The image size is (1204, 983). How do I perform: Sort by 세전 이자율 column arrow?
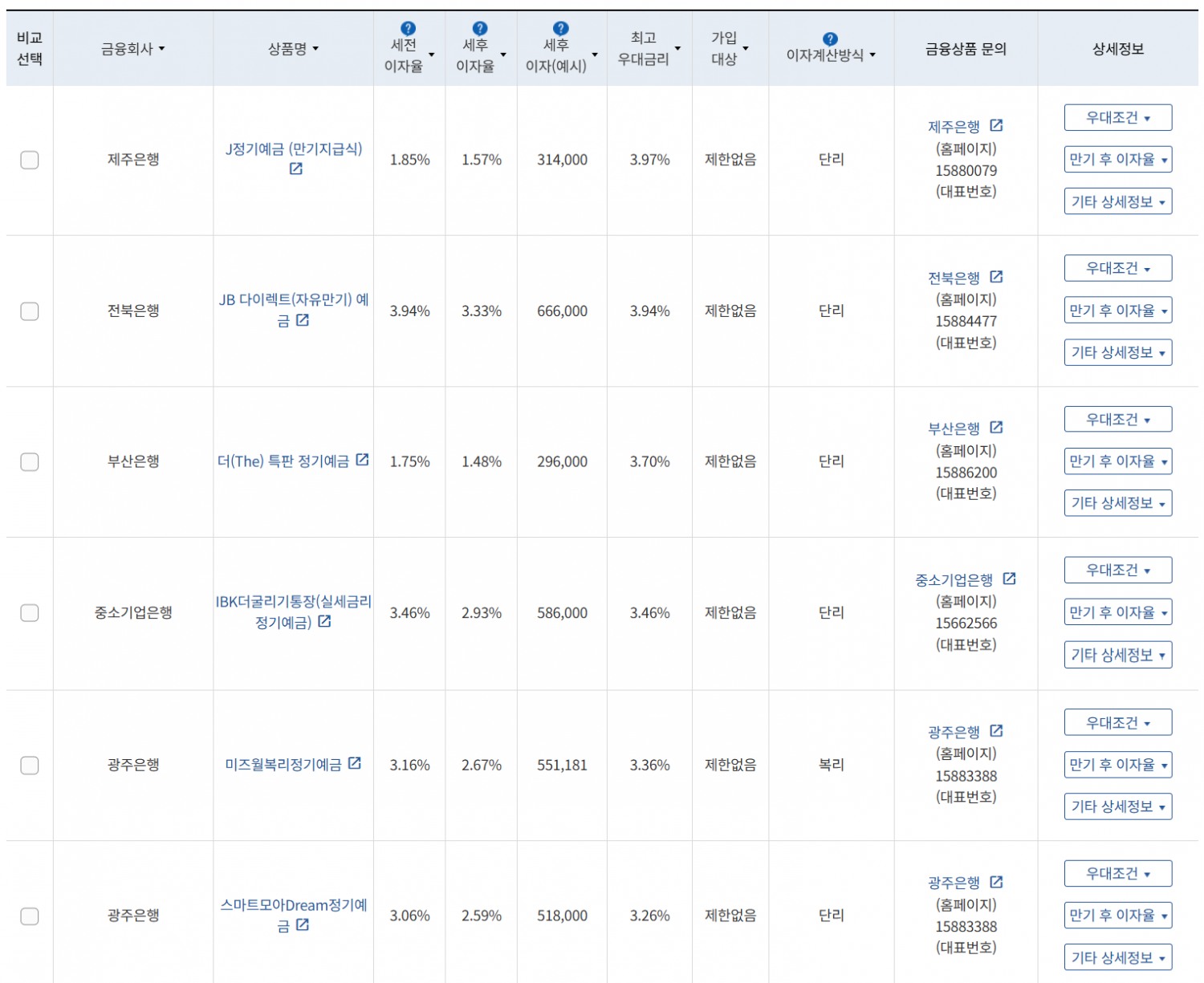coord(431,55)
